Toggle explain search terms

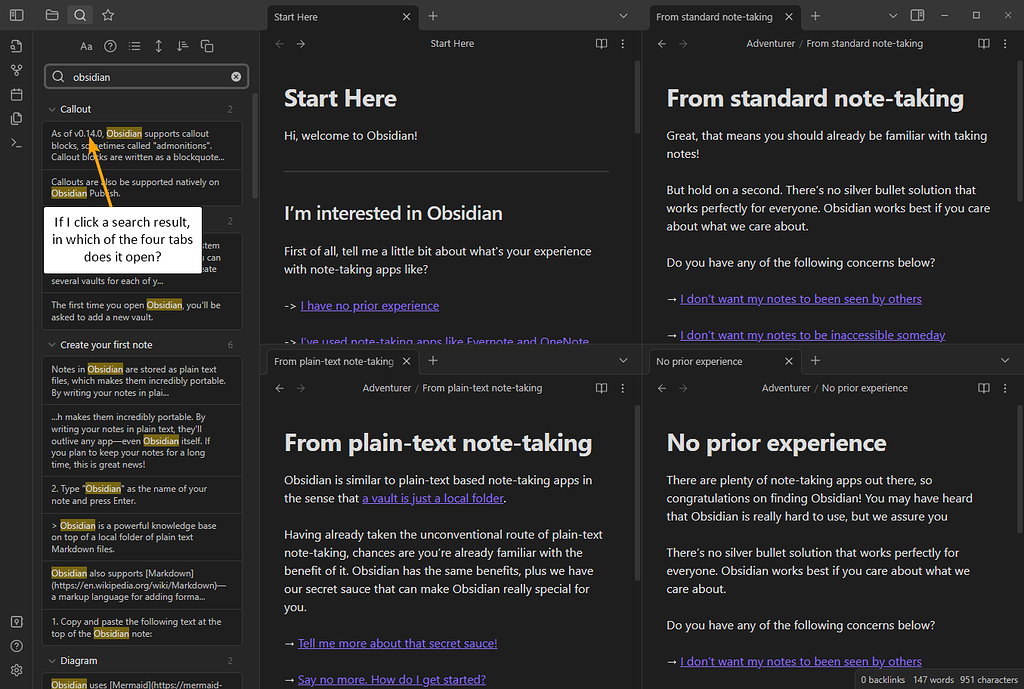tap(110, 46)
